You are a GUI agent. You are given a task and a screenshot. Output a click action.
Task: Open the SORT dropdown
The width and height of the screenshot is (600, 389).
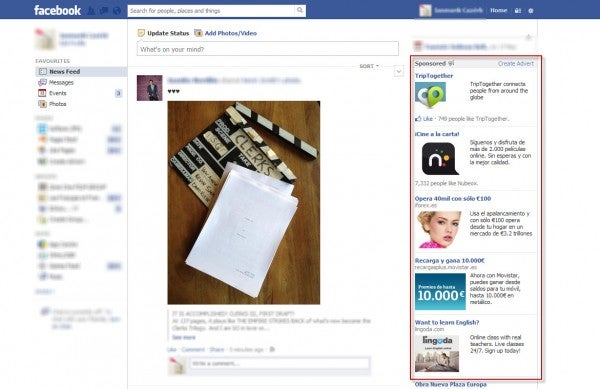(x=369, y=66)
